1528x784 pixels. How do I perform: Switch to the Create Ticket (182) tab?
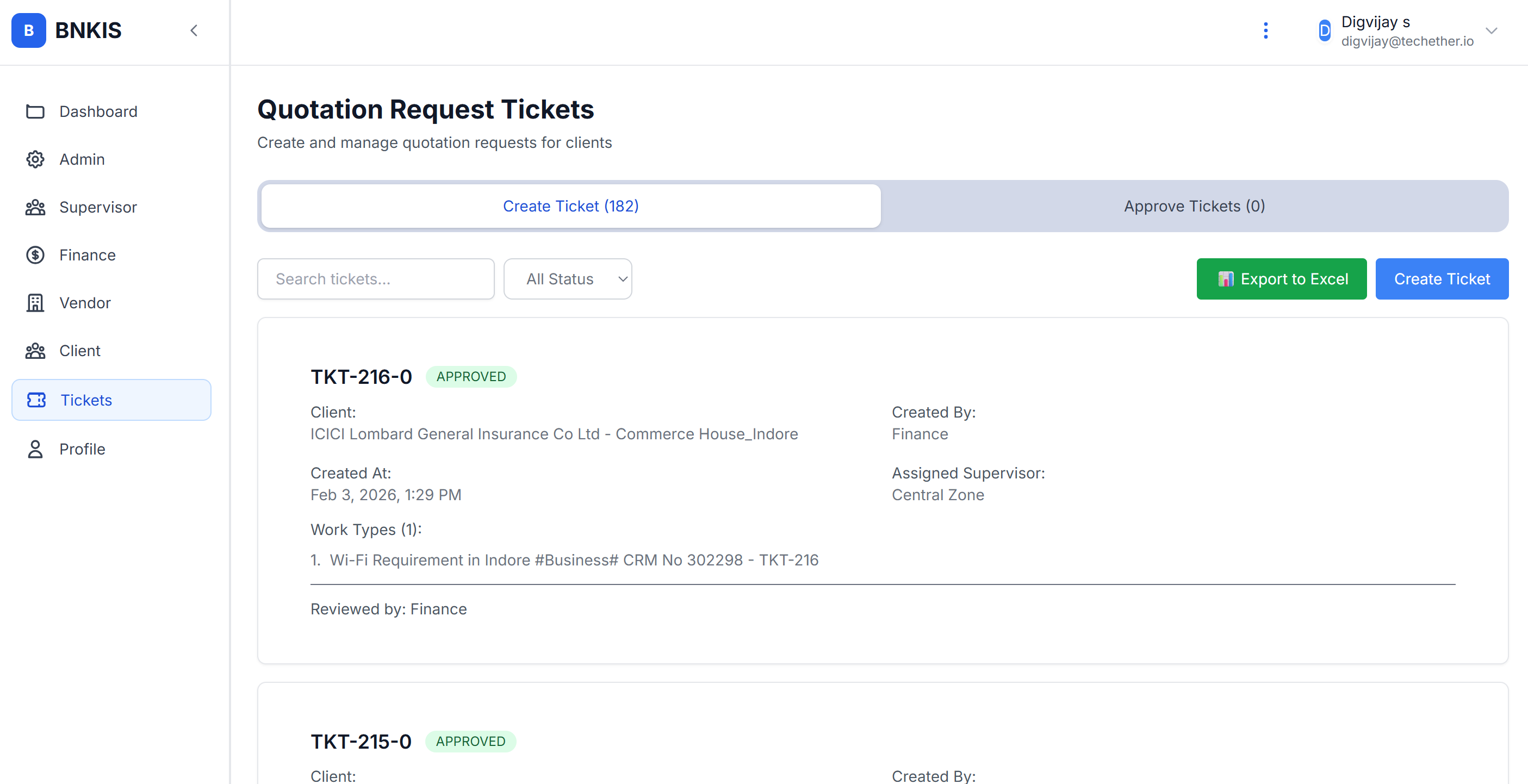(570, 206)
